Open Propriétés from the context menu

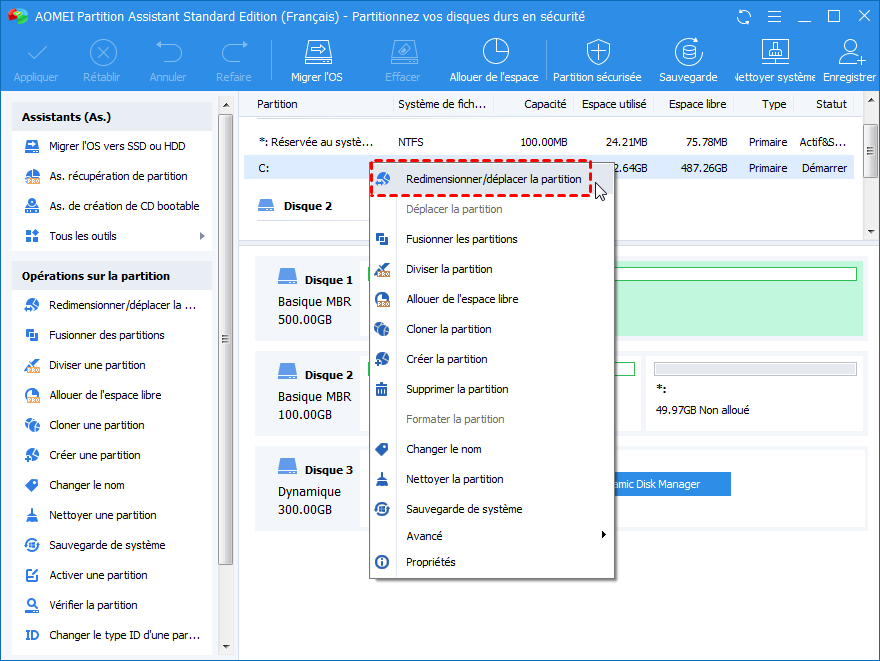click(492, 562)
